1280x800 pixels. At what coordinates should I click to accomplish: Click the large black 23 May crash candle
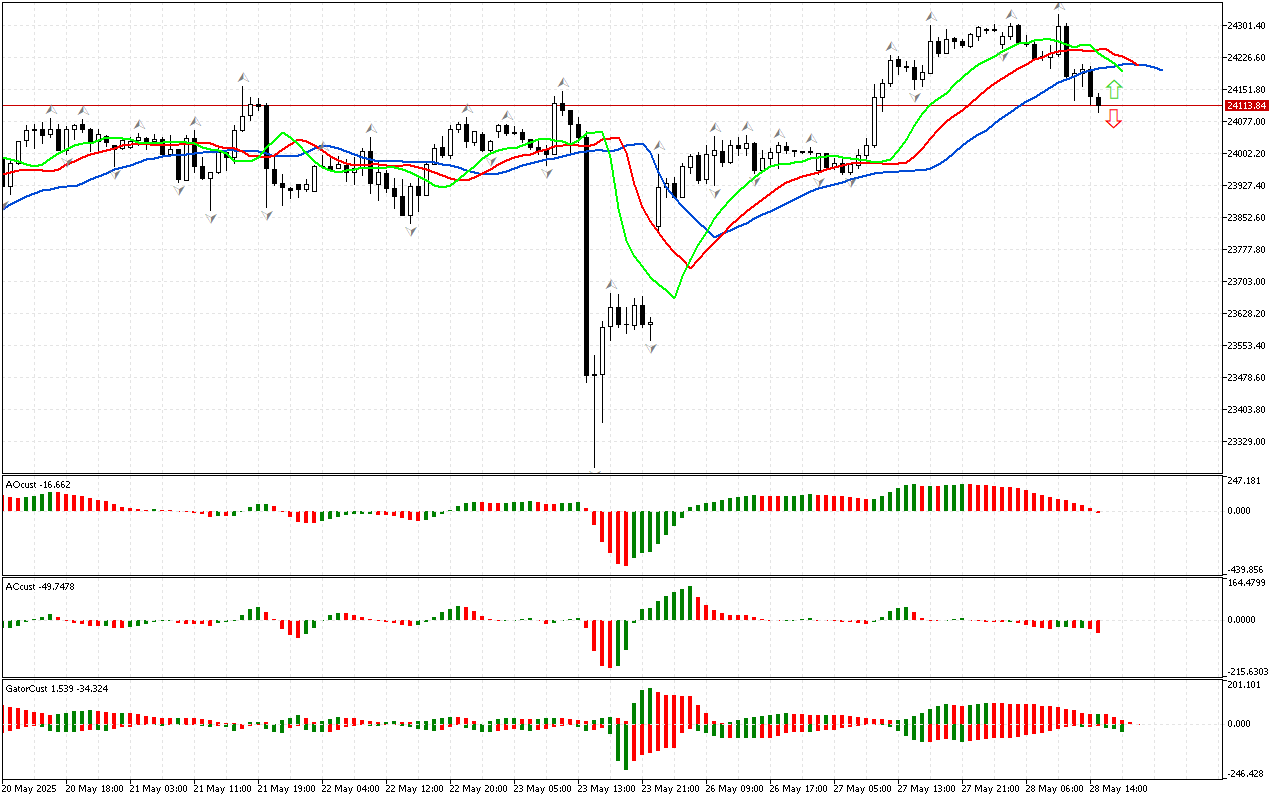(586, 255)
